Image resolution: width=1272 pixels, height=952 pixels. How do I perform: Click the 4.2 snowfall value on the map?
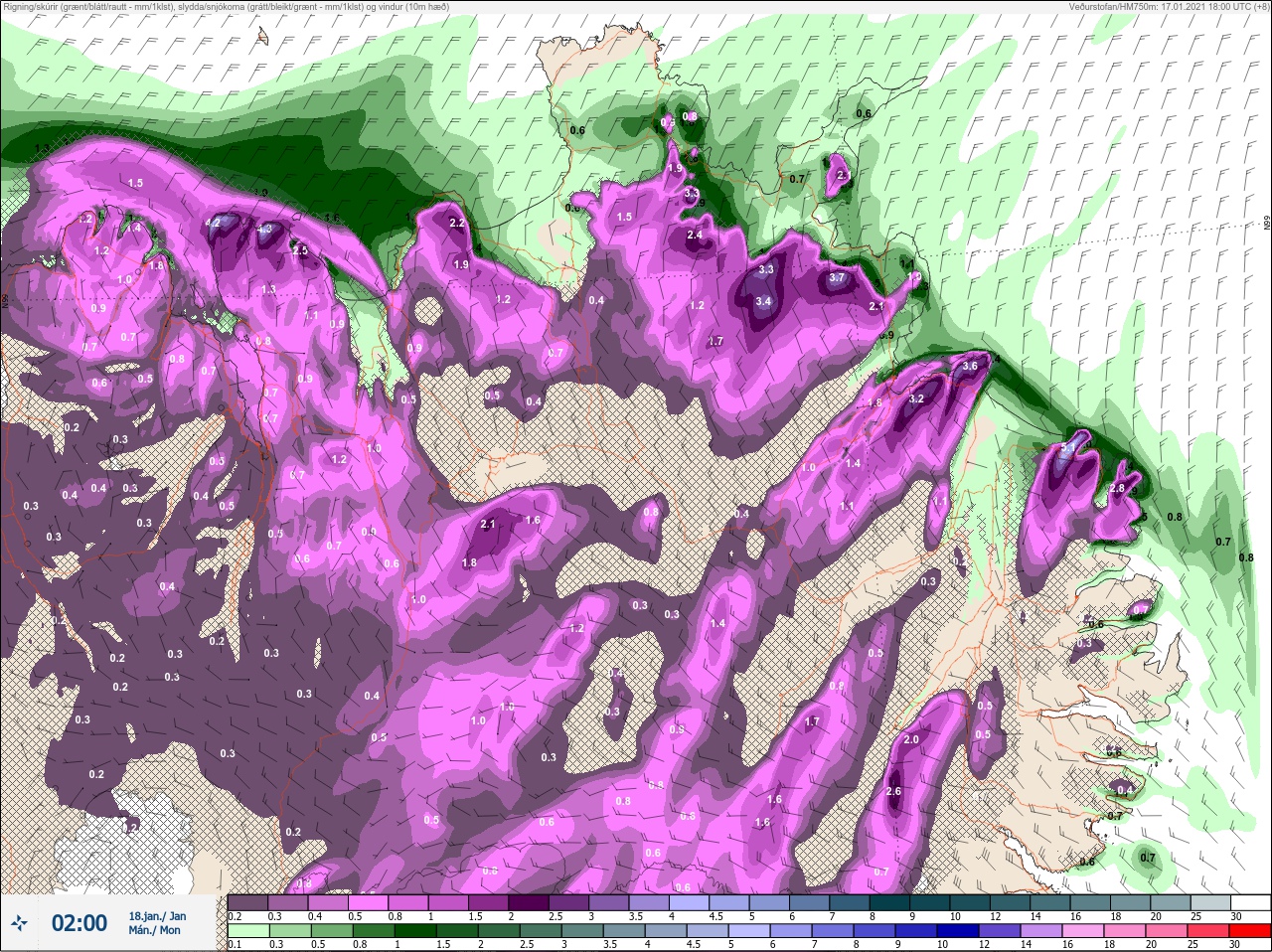(x=214, y=223)
